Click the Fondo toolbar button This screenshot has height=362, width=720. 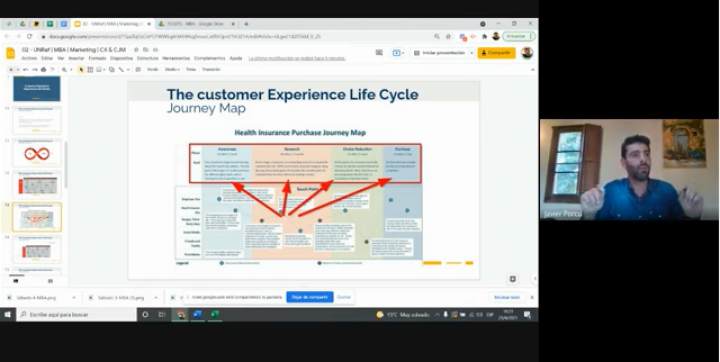click(x=152, y=70)
